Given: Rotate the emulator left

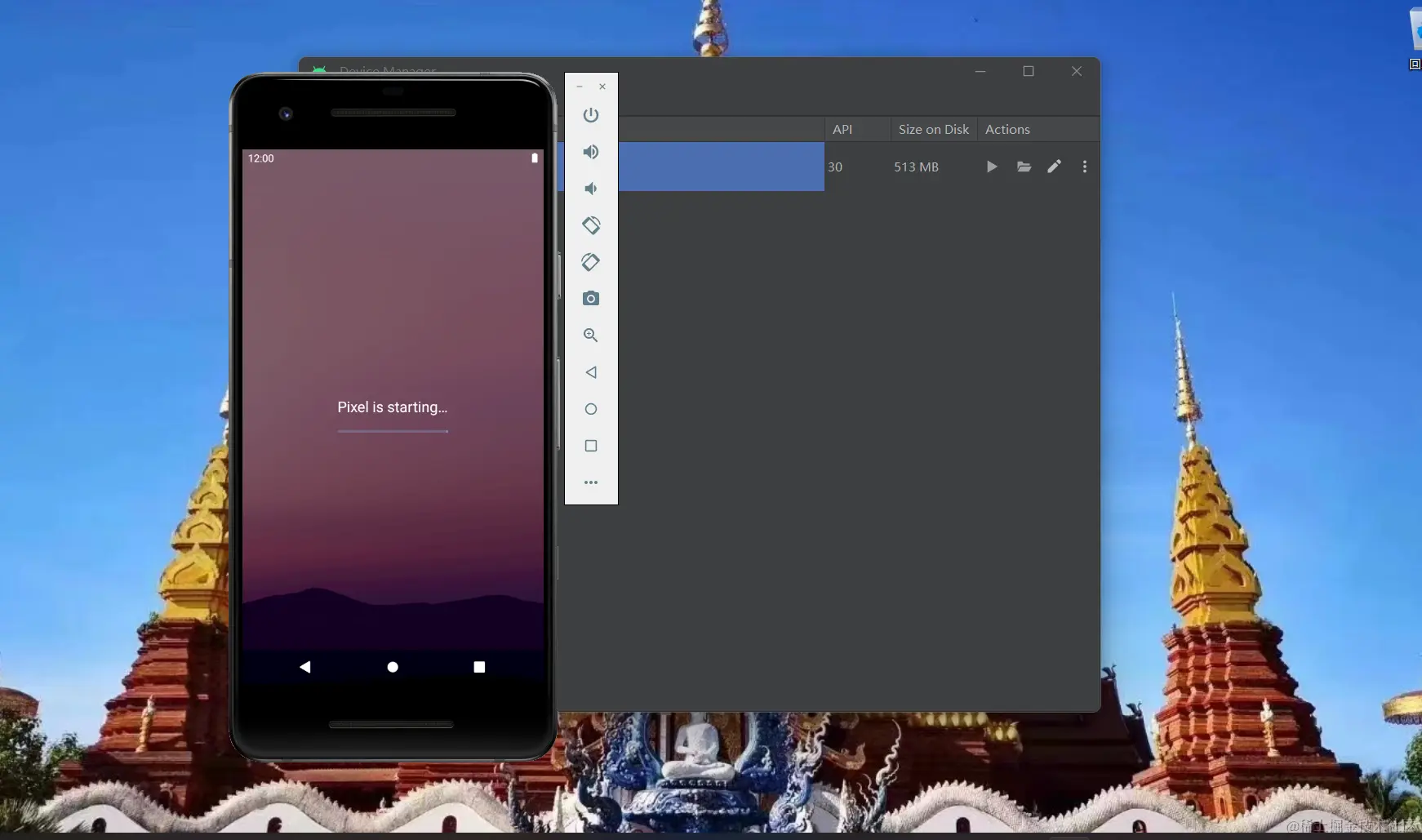Looking at the screenshot, I should [x=591, y=225].
